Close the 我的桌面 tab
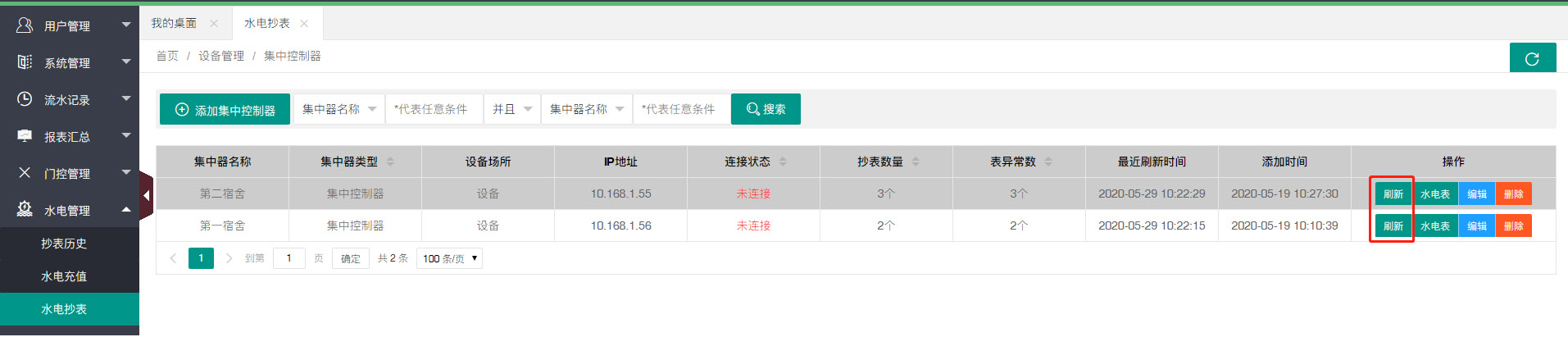The height and width of the screenshot is (337, 1568). coord(214,24)
